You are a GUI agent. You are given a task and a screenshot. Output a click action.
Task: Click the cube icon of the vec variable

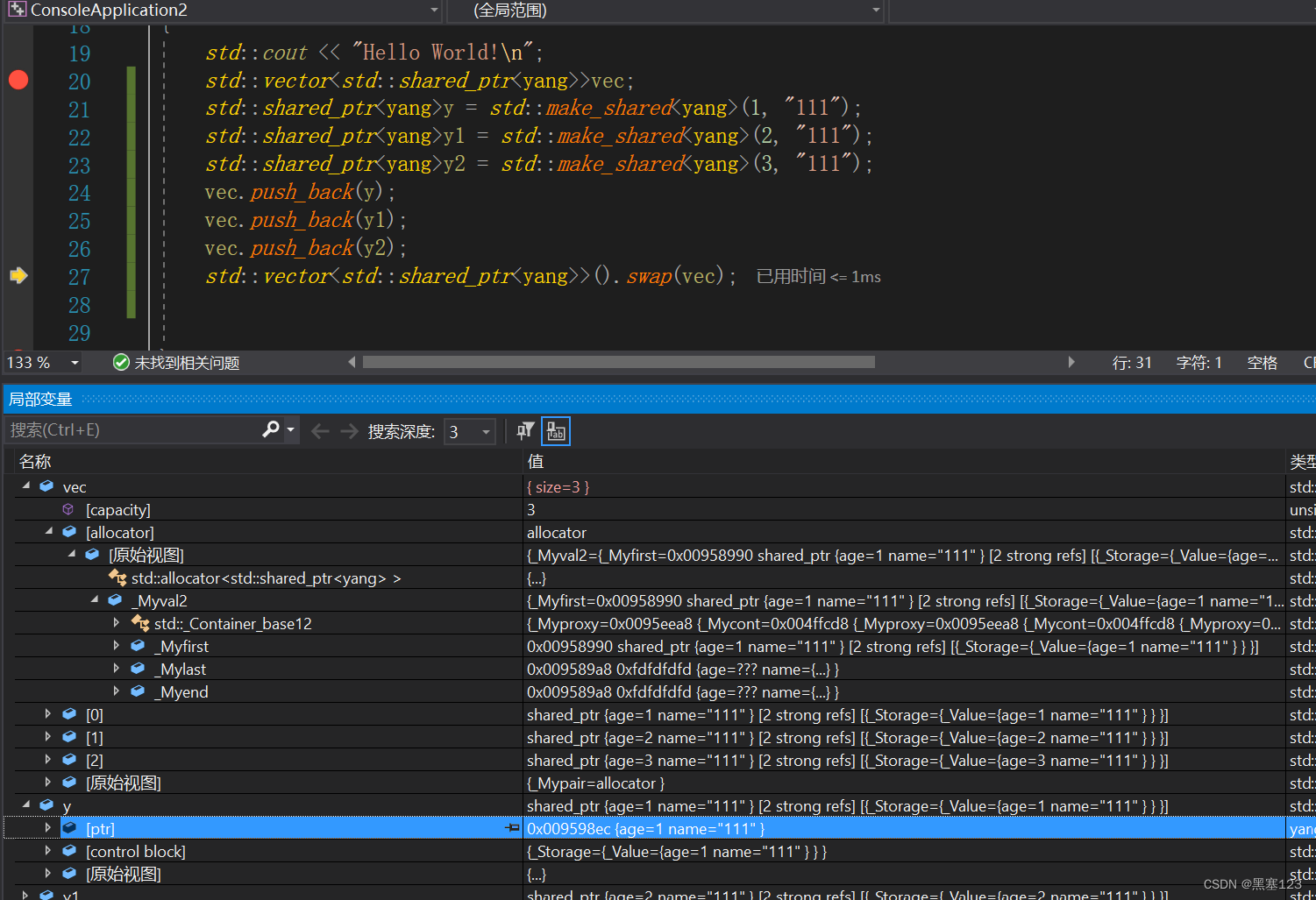[x=46, y=486]
